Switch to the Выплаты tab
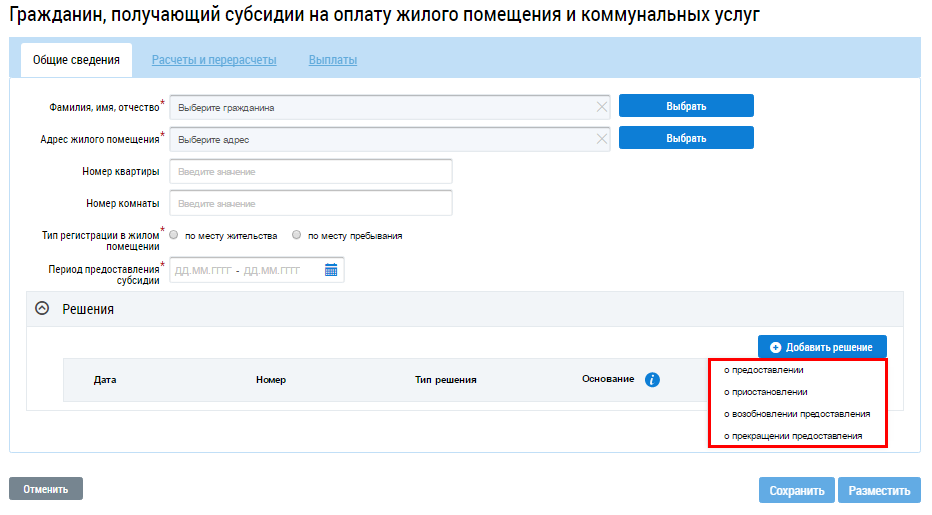This screenshot has width=932, height=515. click(x=332, y=60)
